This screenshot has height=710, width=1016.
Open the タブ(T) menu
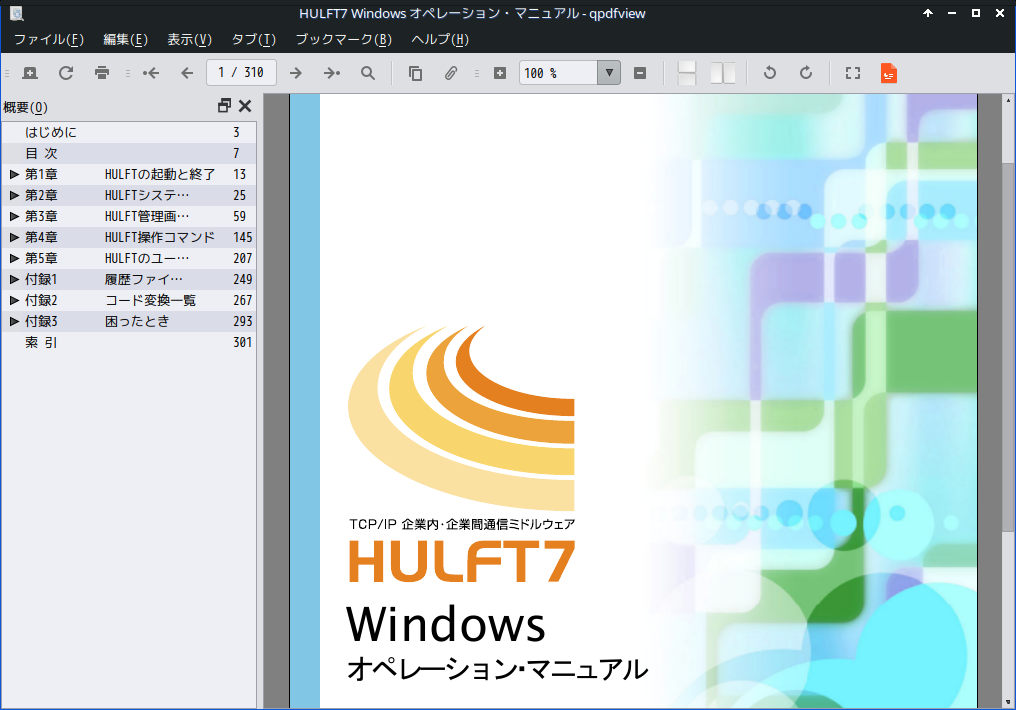(x=253, y=40)
